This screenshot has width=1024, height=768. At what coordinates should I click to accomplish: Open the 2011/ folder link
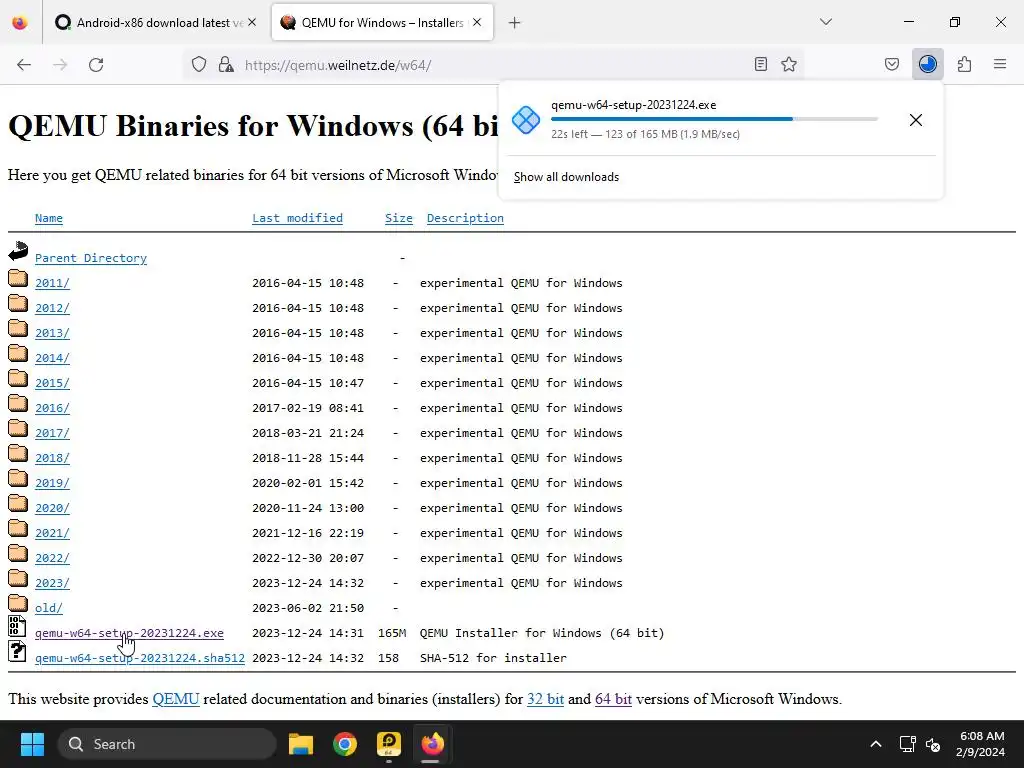click(52, 283)
